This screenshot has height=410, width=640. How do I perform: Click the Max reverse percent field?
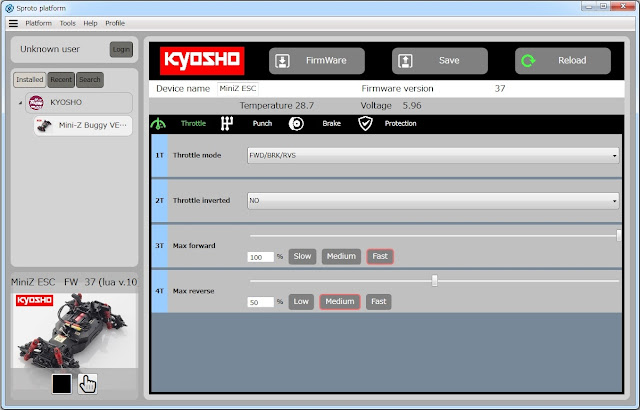(260, 302)
